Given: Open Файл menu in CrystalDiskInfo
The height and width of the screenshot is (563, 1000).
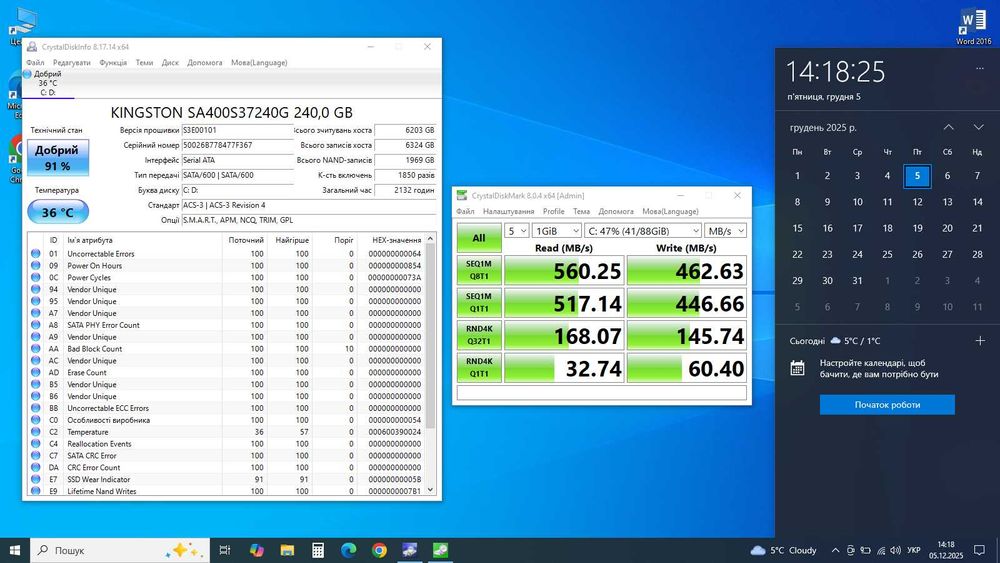Looking at the screenshot, I should tap(35, 62).
